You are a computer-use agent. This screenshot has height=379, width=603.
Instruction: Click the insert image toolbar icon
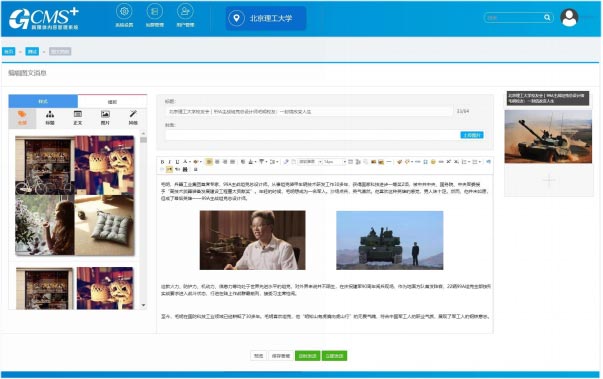373,162
